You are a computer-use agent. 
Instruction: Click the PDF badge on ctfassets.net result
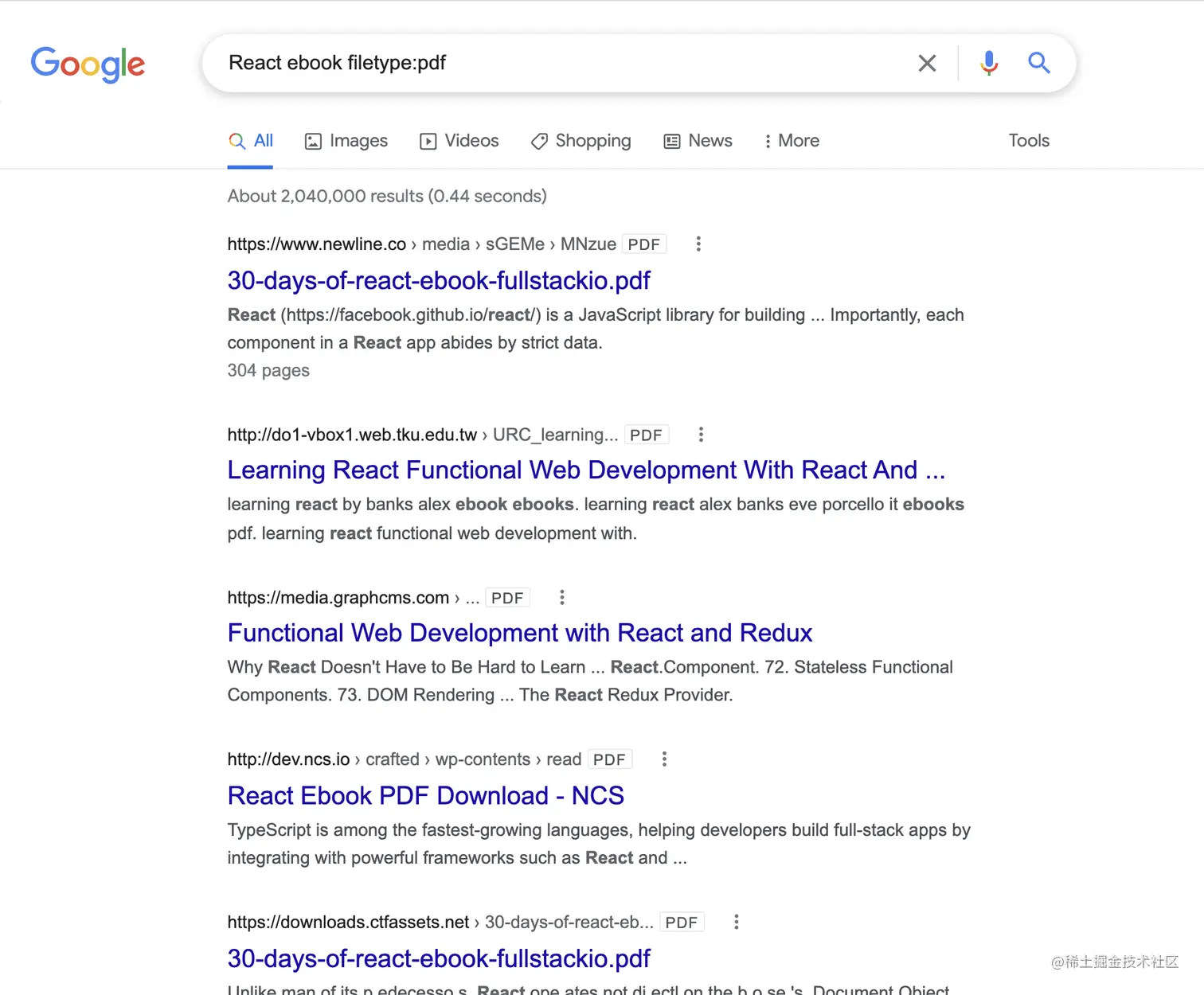[682, 923]
